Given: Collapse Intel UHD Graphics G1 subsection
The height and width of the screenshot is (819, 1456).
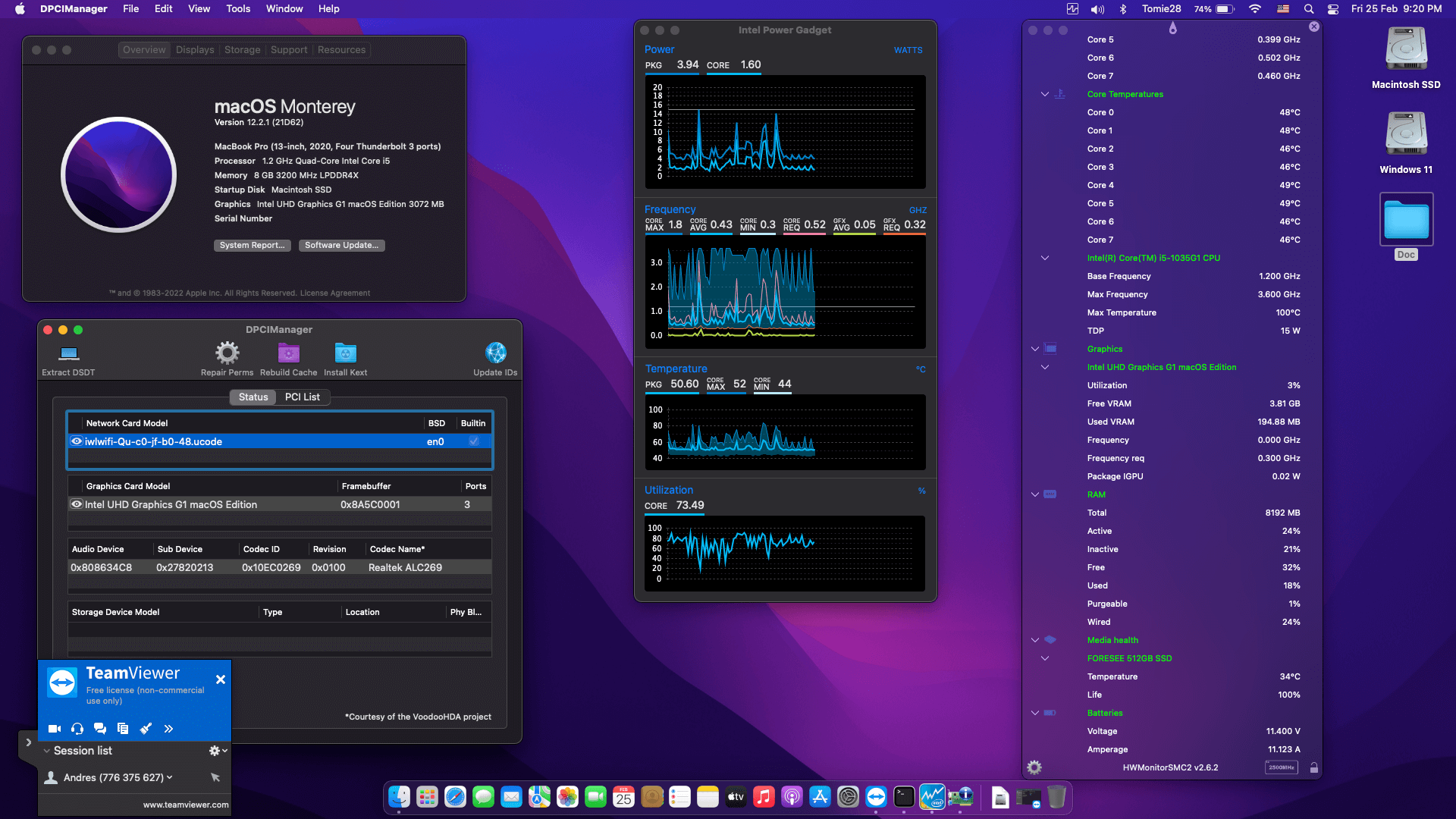Looking at the screenshot, I should pyautogui.click(x=1045, y=367).
